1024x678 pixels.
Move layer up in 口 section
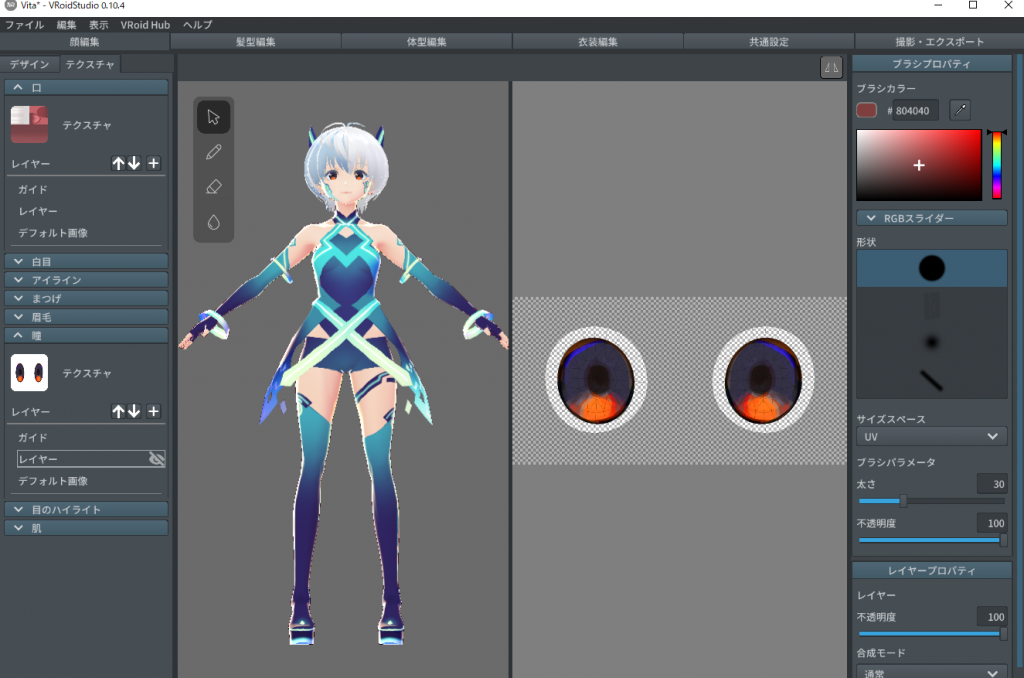tap(118, 163)
